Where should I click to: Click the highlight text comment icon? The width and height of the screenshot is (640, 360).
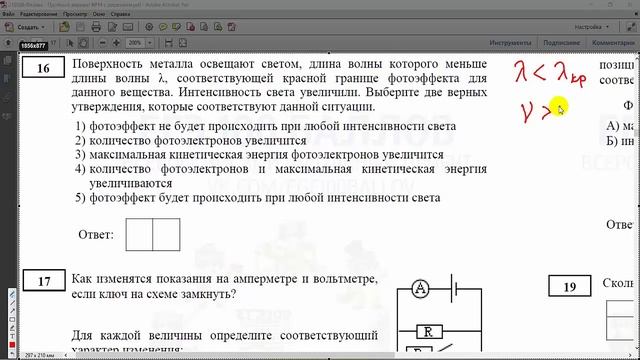point(176,27)
